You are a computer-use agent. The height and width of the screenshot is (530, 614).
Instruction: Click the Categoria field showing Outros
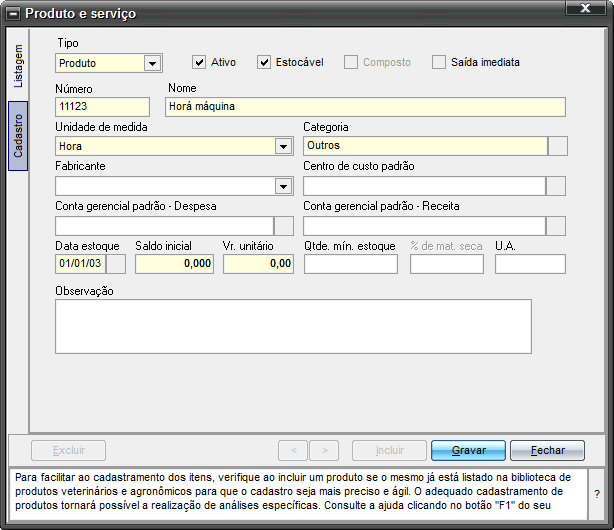tap(425, 146)
